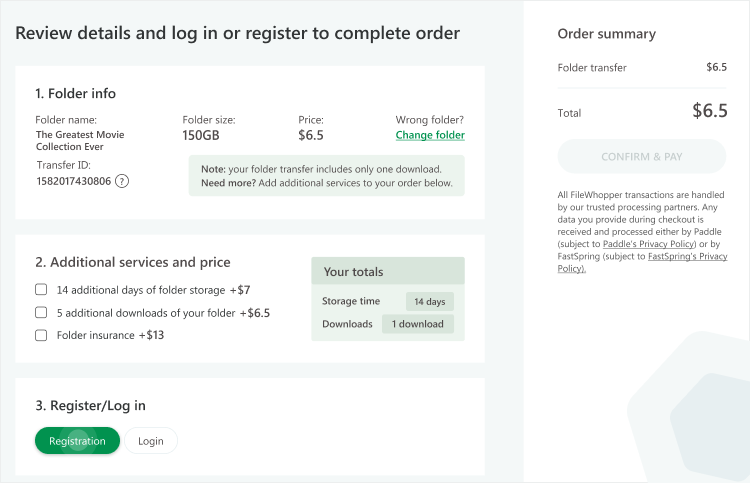
Task: Tick the 14 additional days storage checkbox
Action: [41, 289]
